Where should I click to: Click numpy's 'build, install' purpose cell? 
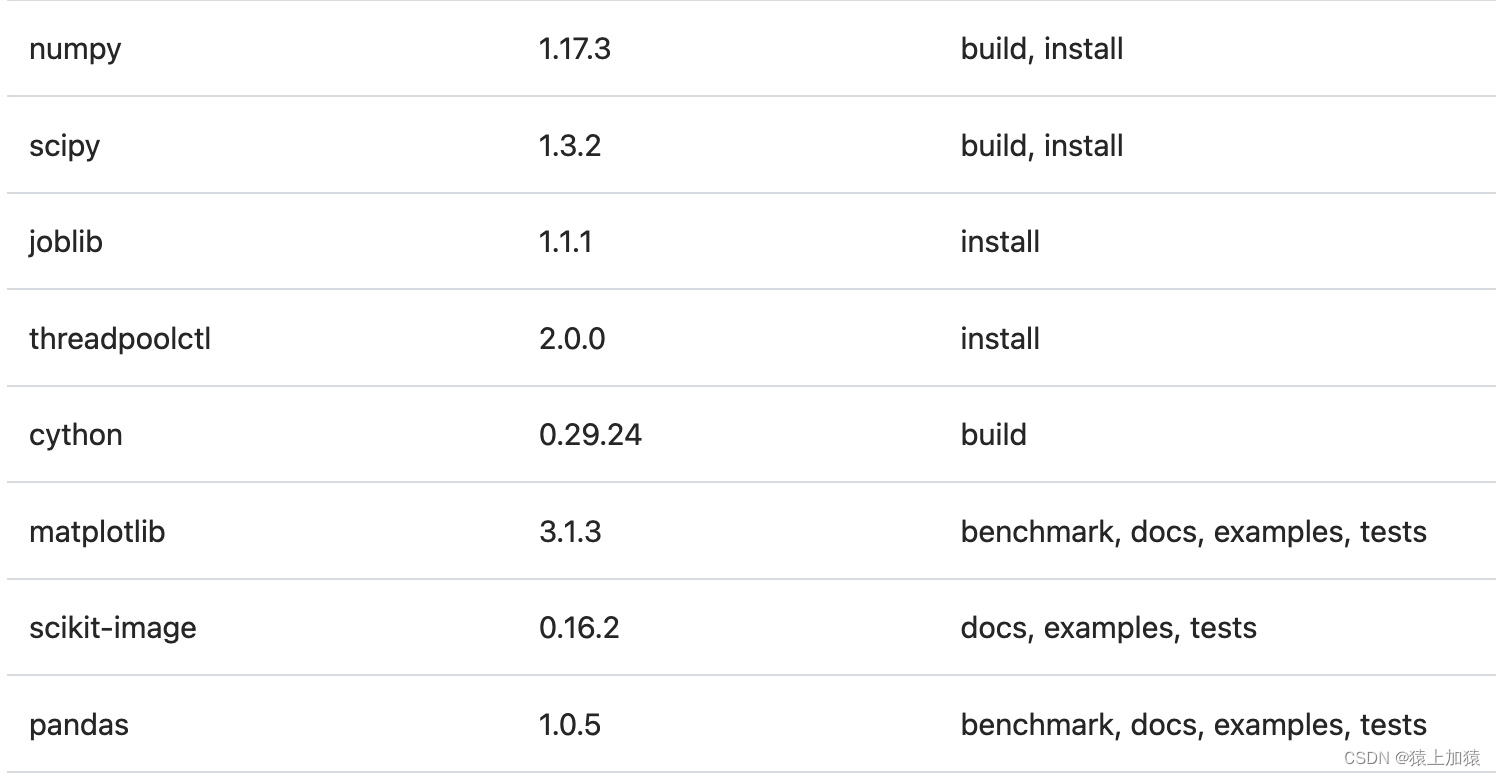[1042, 49]
